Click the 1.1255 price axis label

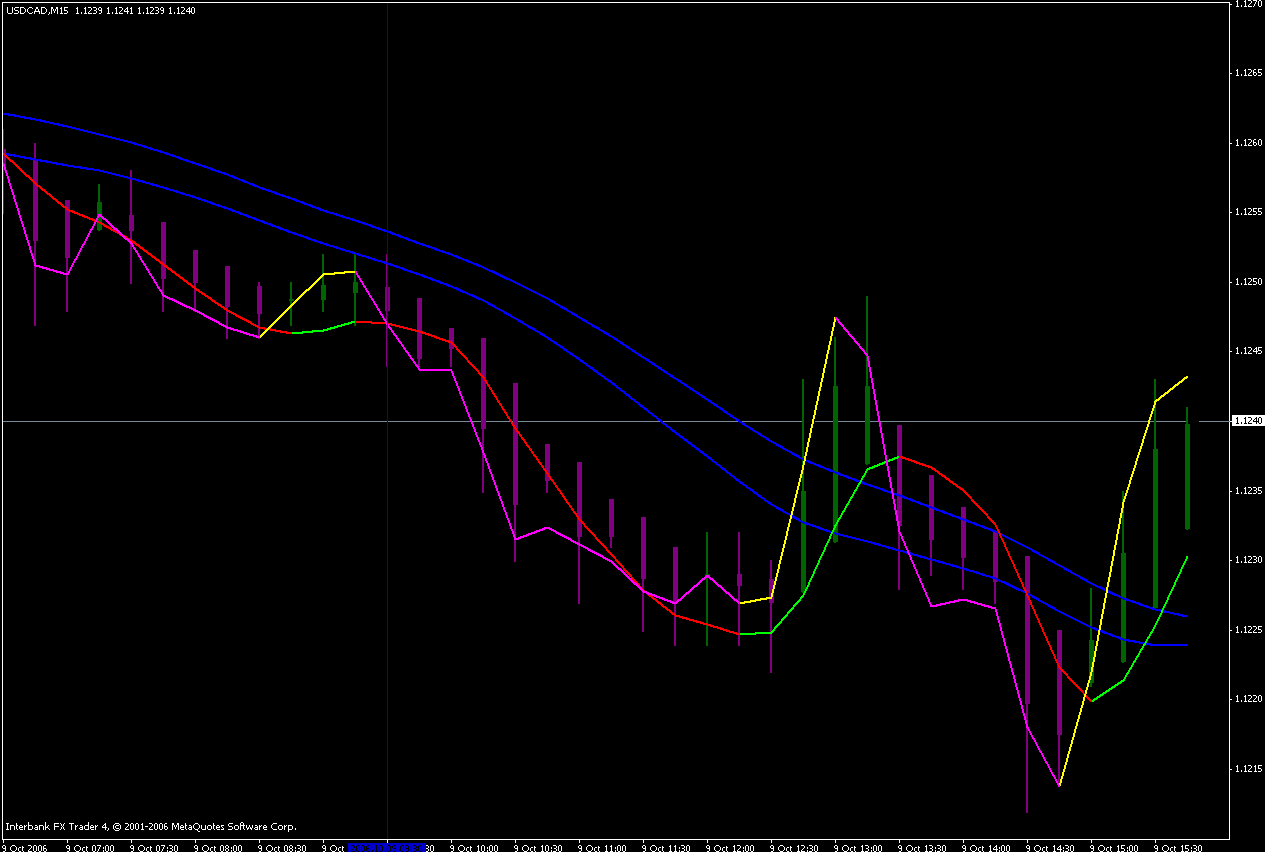click(1247, 212)
